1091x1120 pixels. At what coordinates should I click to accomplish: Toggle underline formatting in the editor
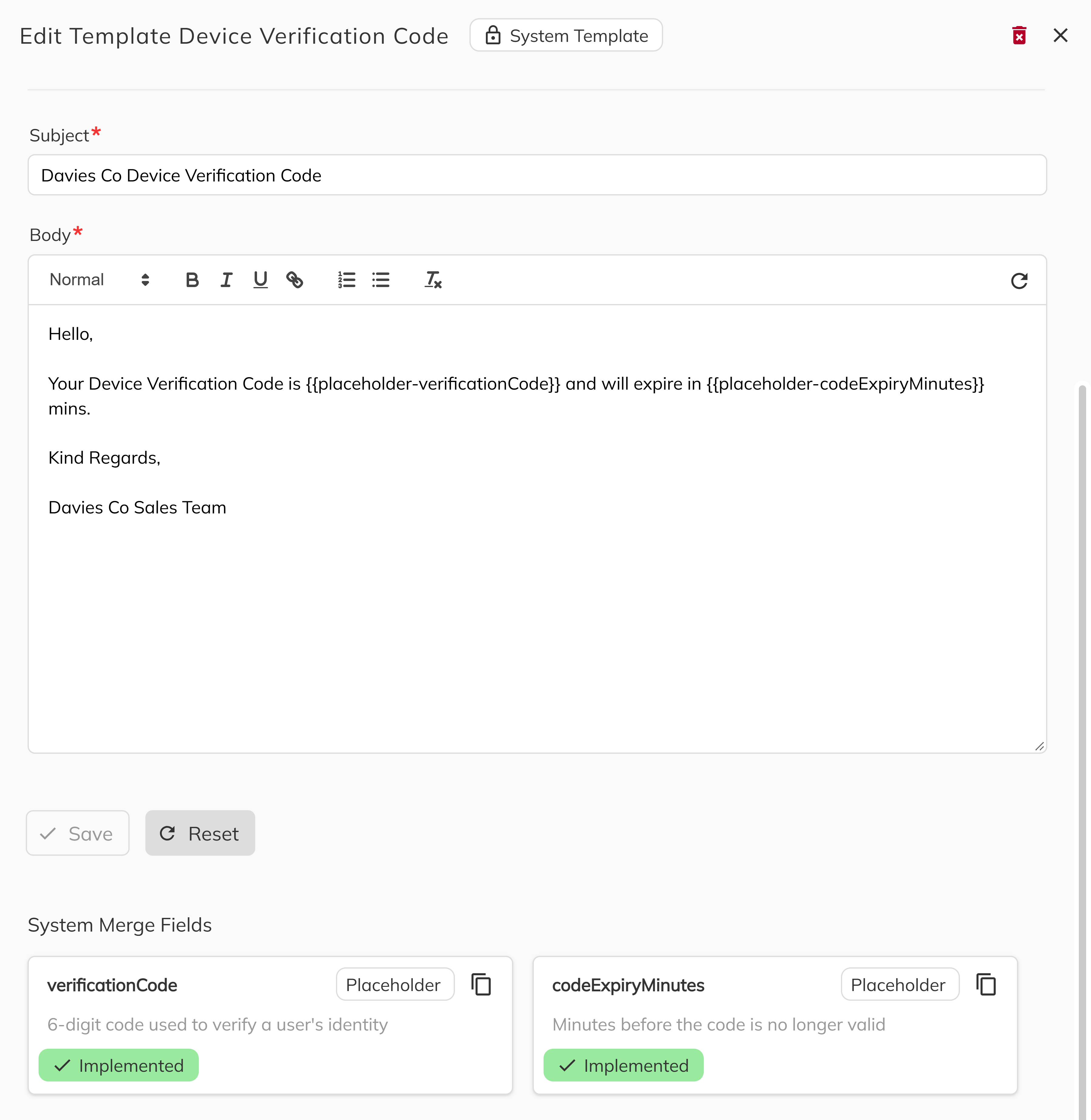pyautogui.click(x=261, y=279)
